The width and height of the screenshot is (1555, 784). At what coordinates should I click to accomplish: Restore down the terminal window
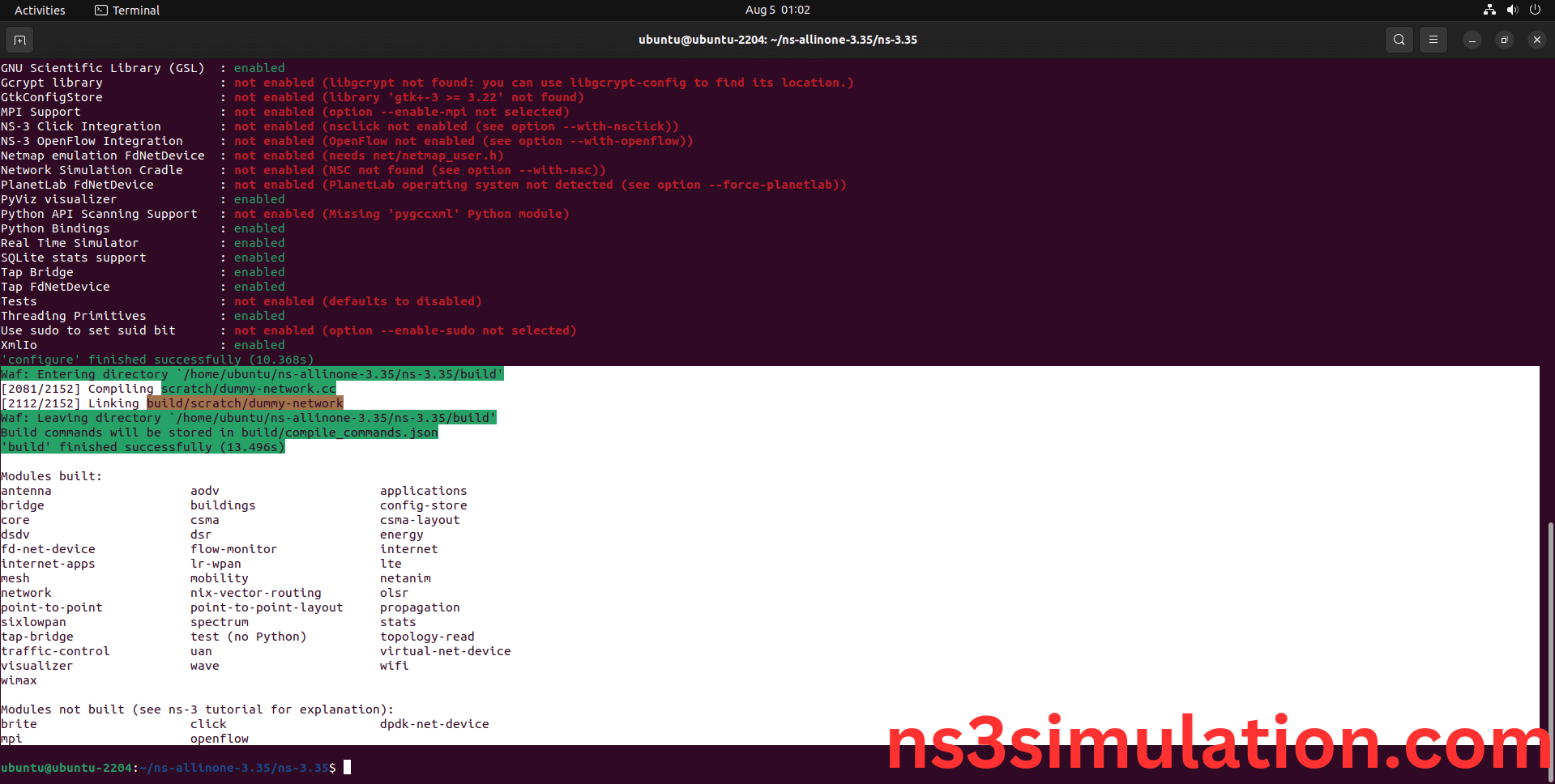pyautogui.click(x=1504, y=40)
